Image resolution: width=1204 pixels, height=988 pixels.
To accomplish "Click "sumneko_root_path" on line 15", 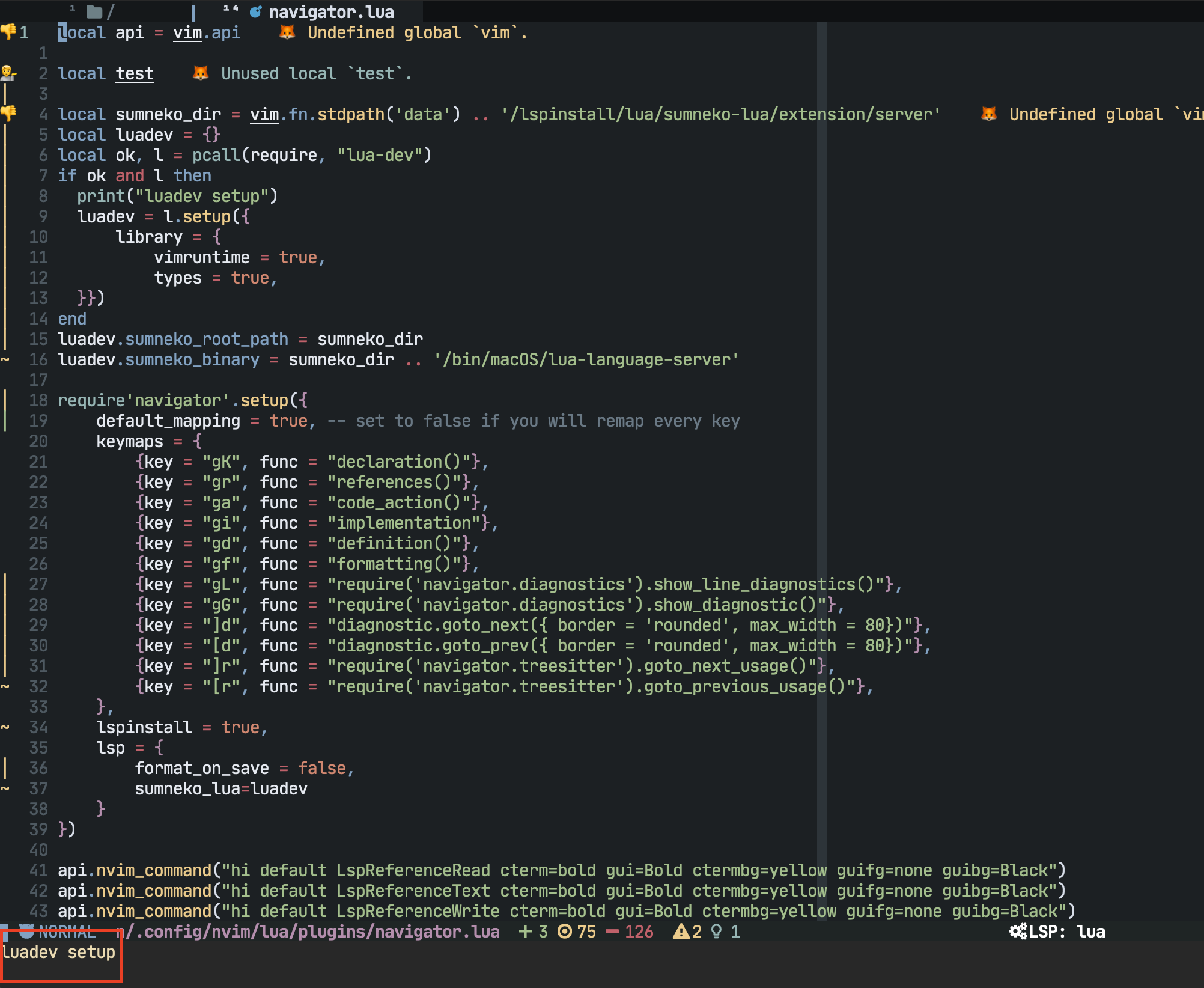I will click(x=207, y=339).
